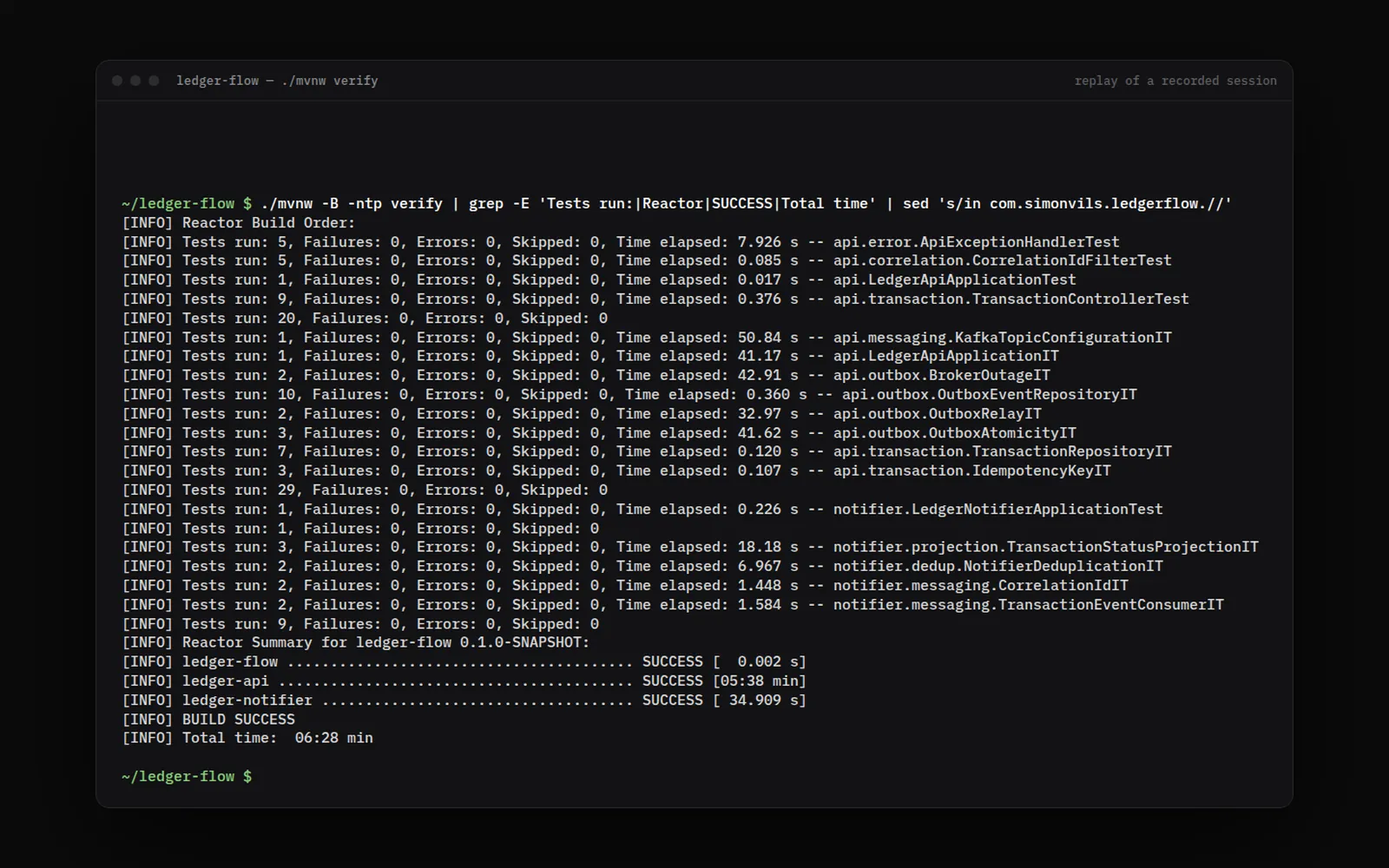This screenshot has height=868, width=1389.
Task: Click the "replay of a recorded session" label
Action: (x=1175, y=81)
